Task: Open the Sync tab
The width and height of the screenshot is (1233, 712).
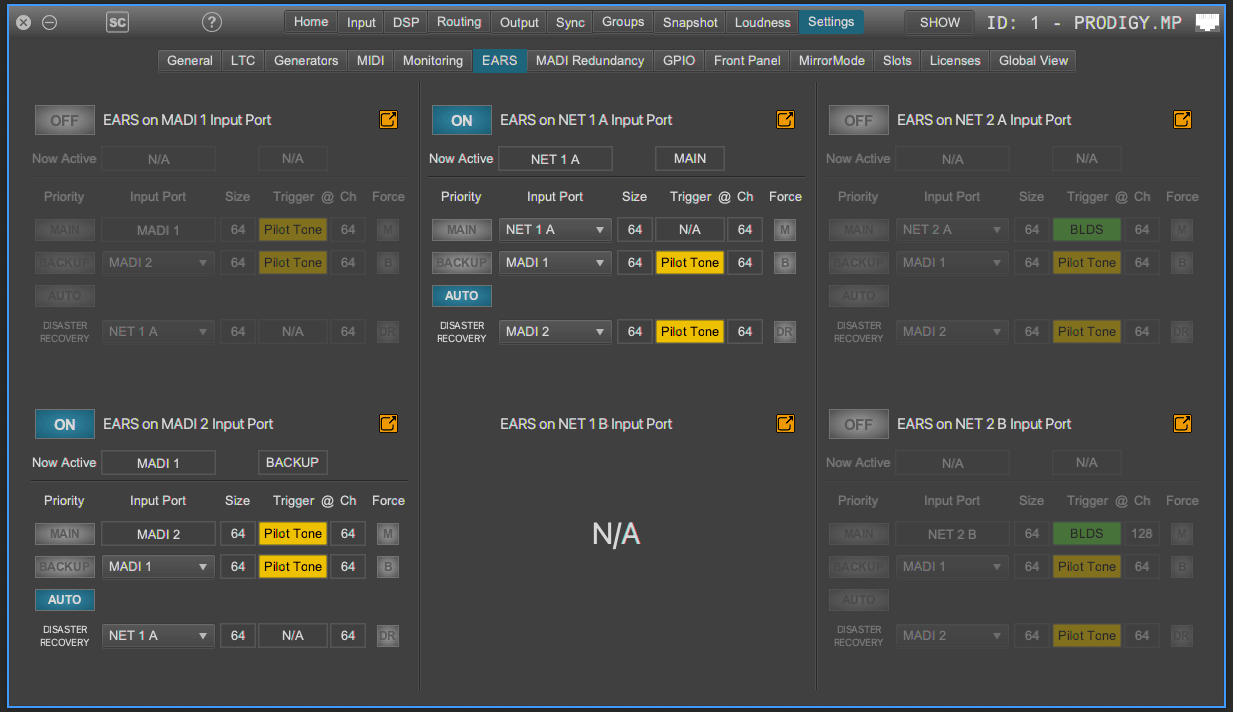Action: 570,22
